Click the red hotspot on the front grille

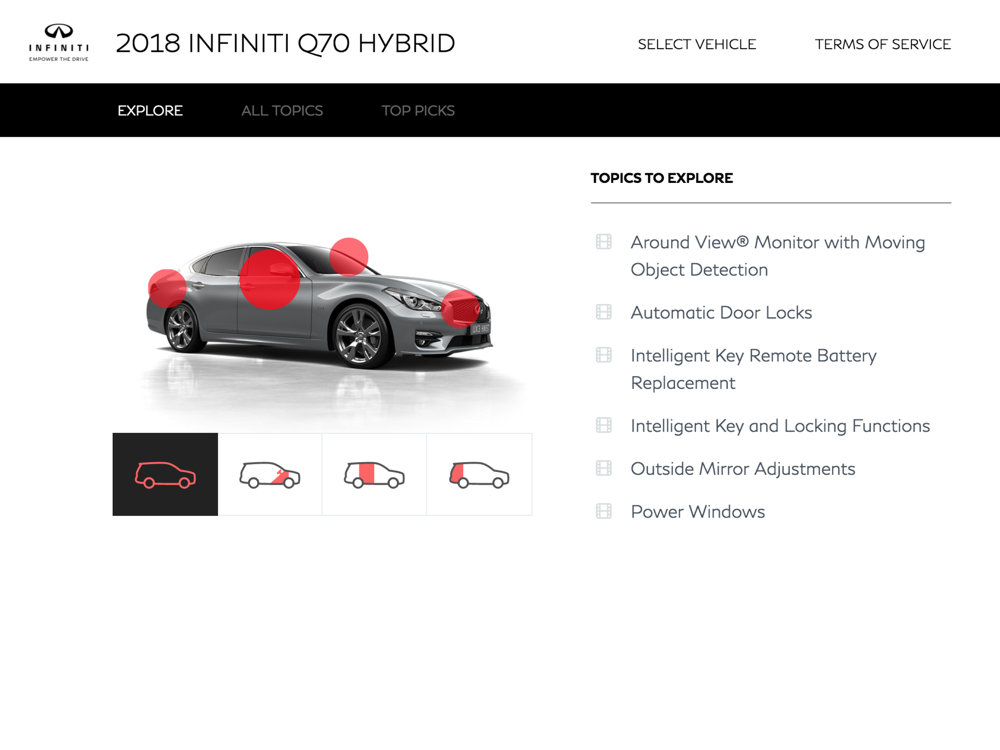461,309
